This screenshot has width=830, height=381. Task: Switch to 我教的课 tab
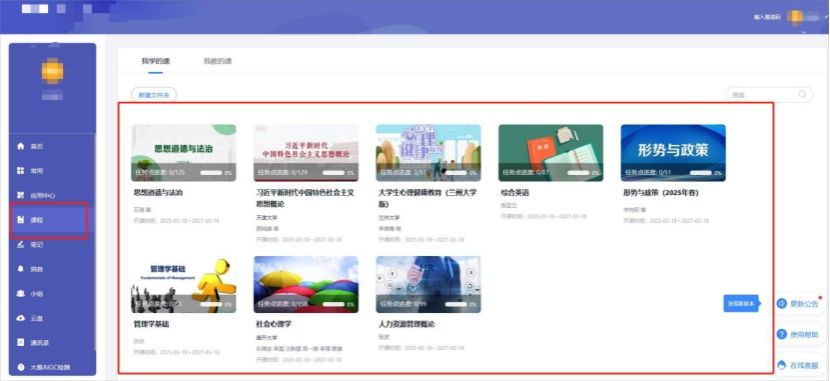[x=218, y=61]
